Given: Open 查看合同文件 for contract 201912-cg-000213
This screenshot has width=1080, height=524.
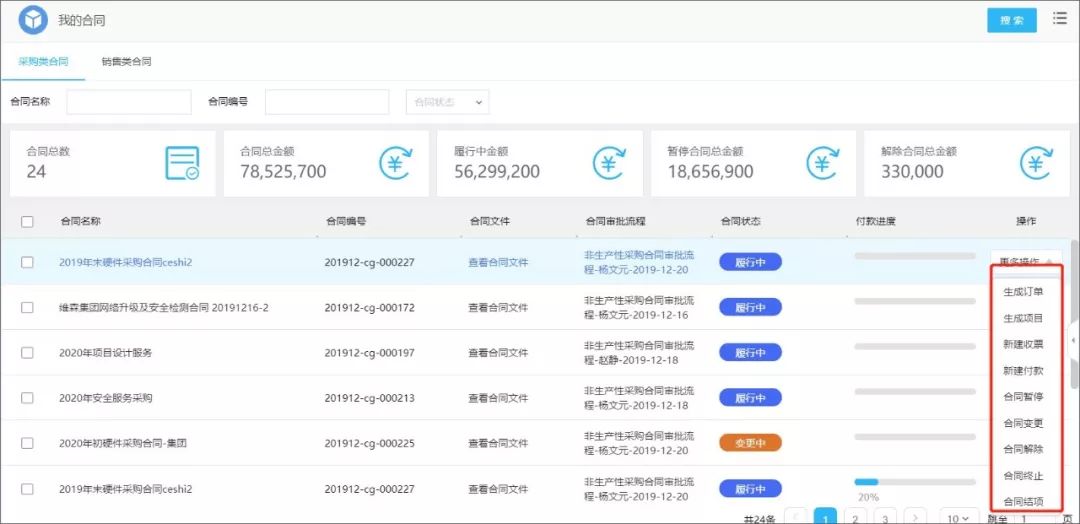Looking at the screenshot, I should pos(498,398).
